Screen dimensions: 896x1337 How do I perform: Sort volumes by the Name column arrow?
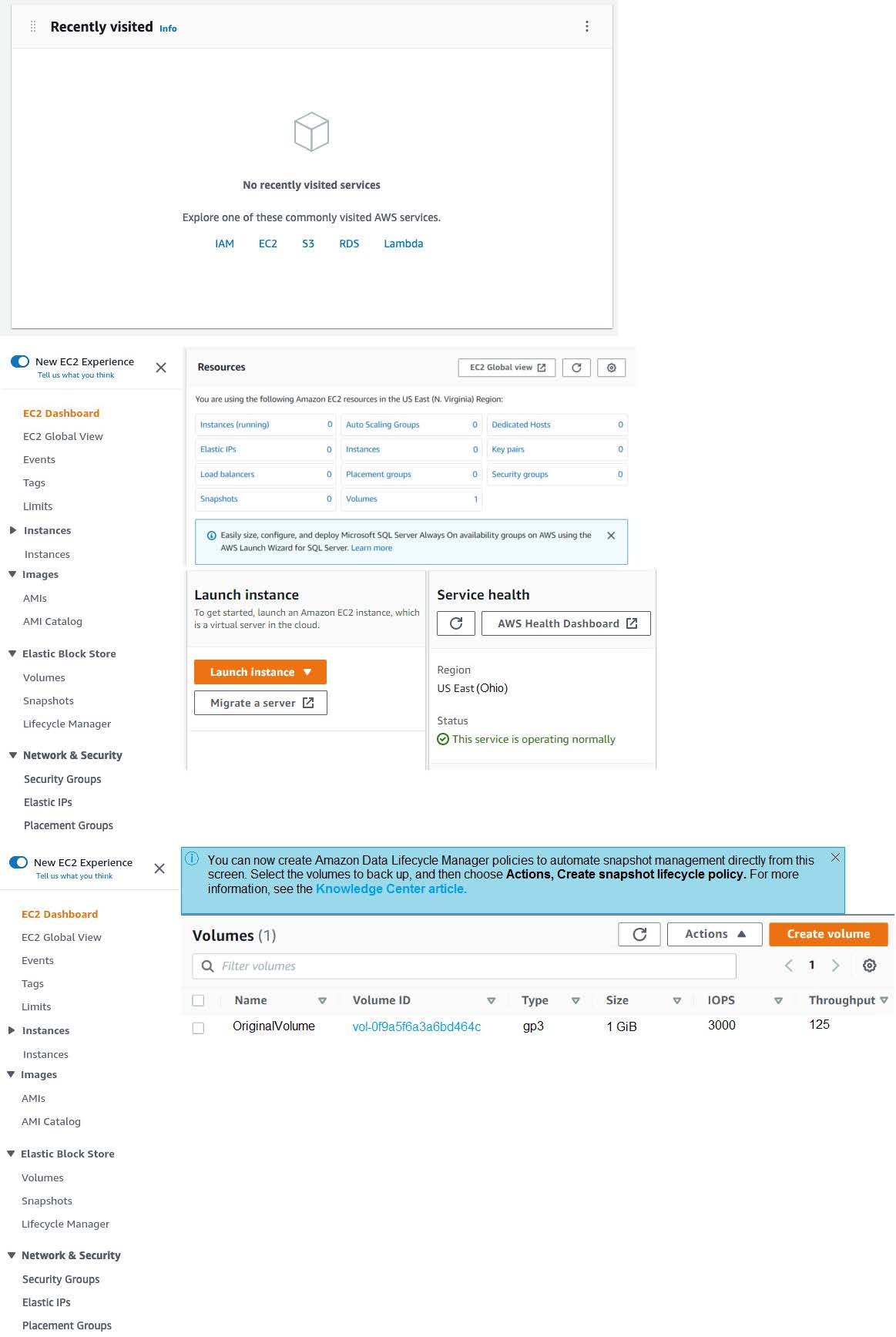tap(322, 1001)
